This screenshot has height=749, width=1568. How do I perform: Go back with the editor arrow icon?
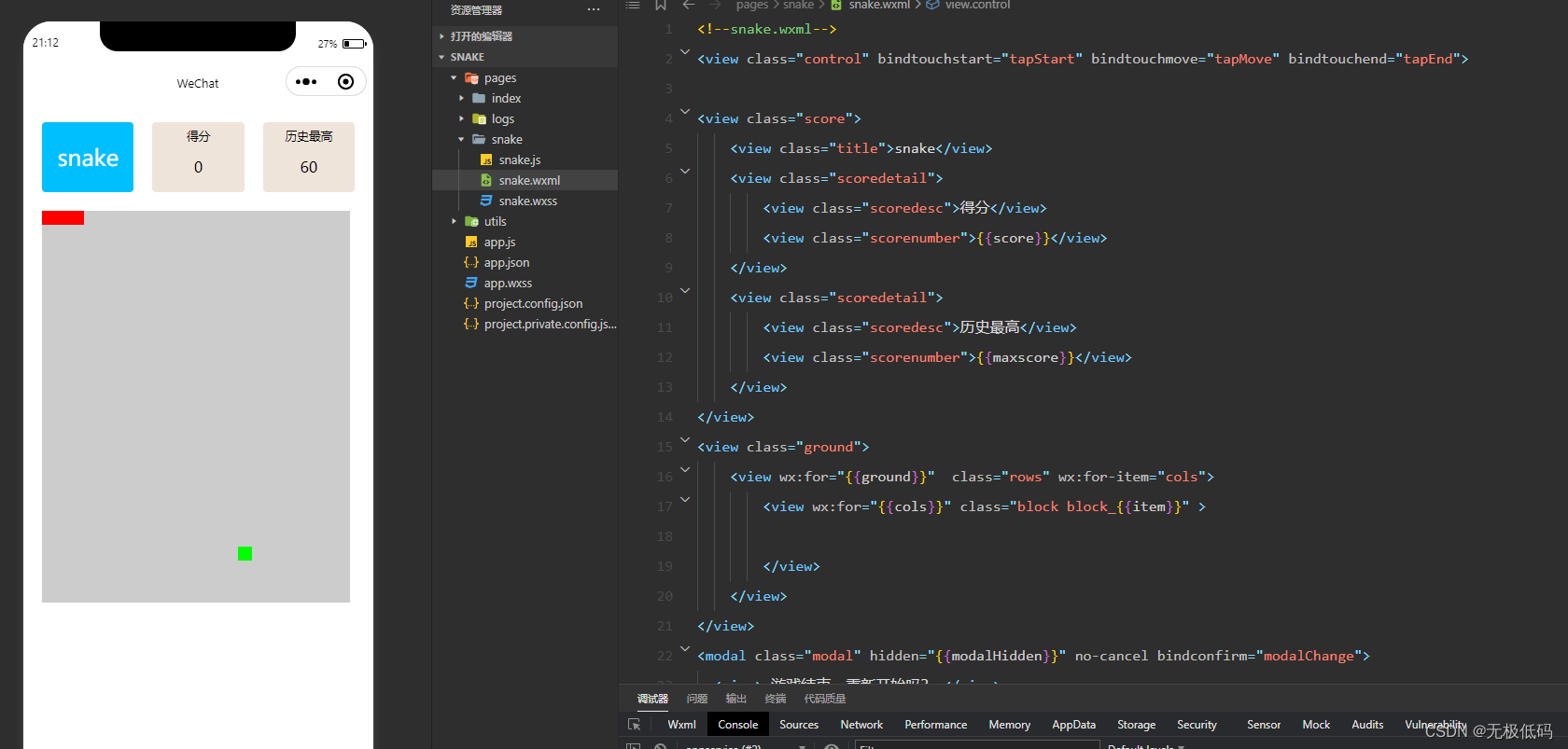tap(689, 6)
